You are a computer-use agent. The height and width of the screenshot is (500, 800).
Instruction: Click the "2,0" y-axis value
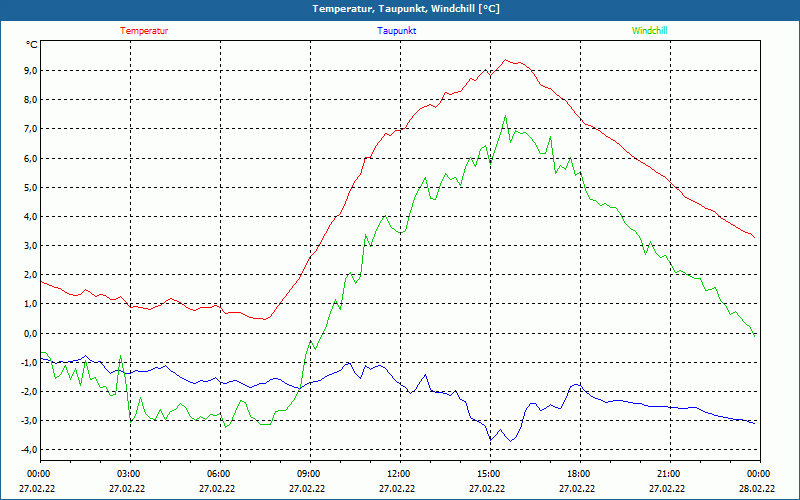click(x=30, y=274)
